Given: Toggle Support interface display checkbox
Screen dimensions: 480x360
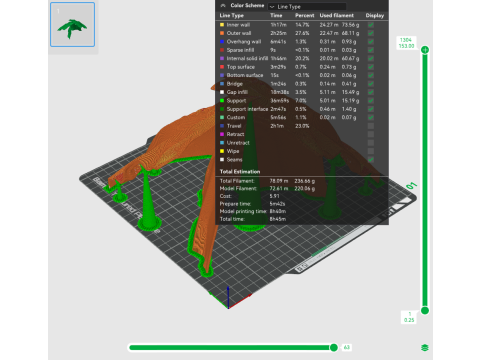Looking at the screenshot, I should coord(371,109).
